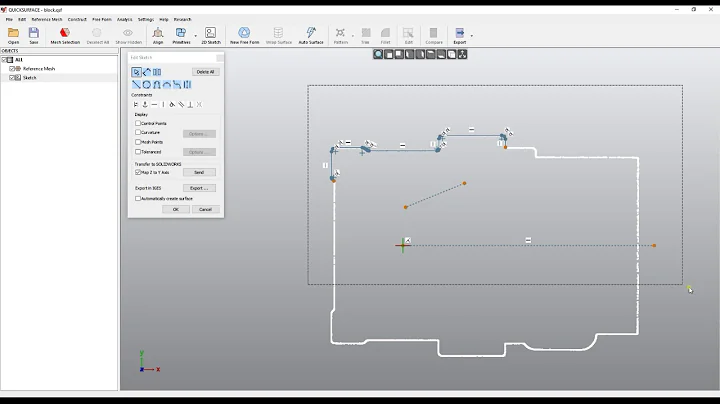Apply the fix anchor constraint
This screenshot has height=404, width=720.
pyautogui.click(x=145, y=105)
